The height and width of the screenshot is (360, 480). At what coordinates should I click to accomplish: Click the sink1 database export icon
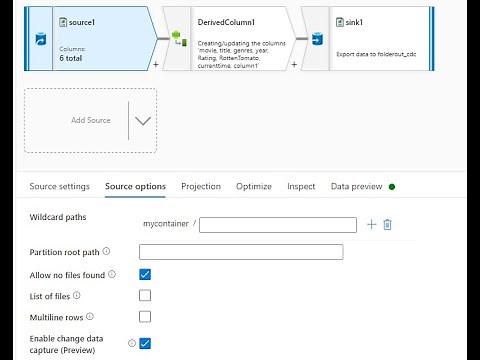click(317, 39)
